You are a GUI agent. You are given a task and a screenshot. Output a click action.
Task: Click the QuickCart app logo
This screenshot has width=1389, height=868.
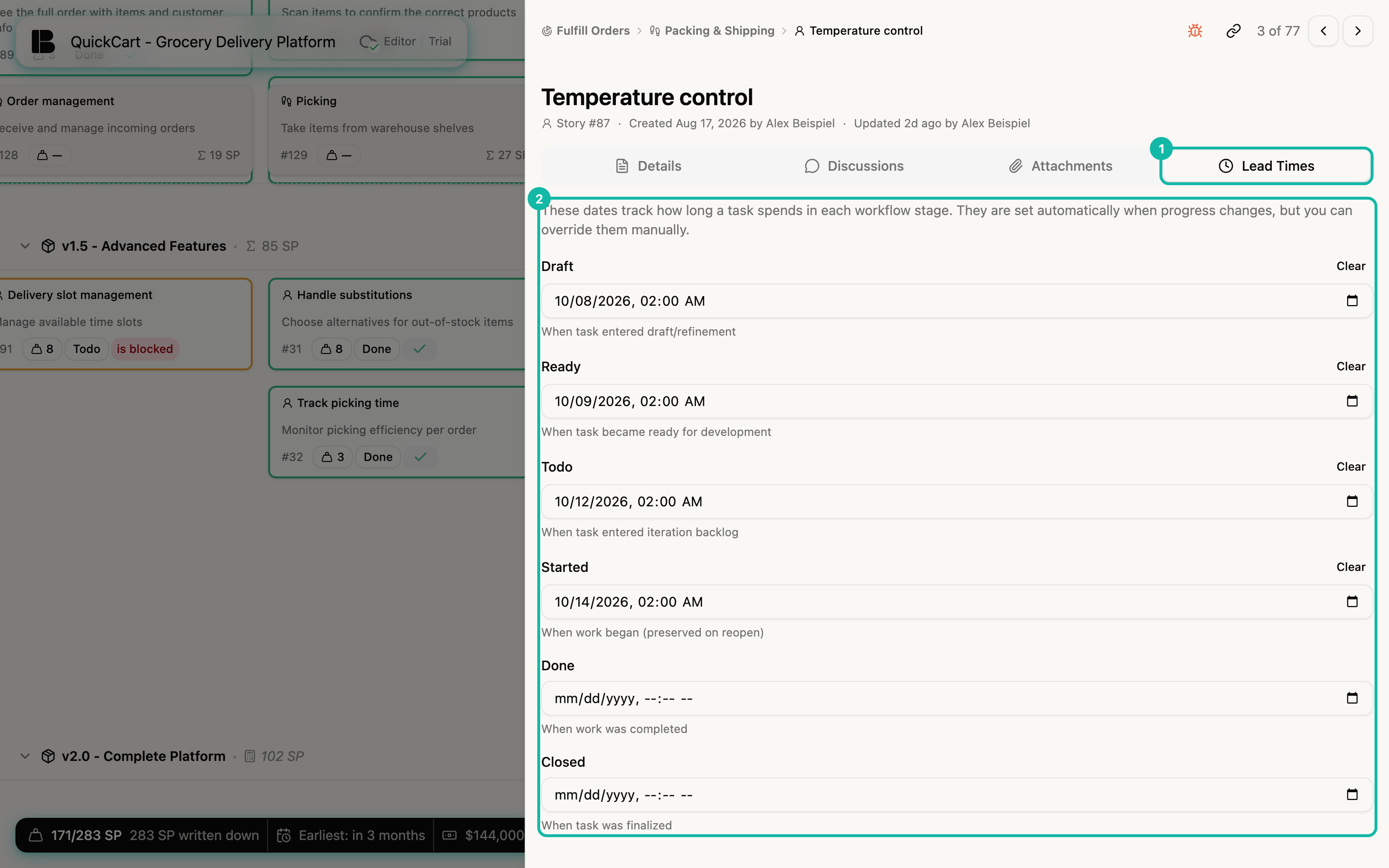point(43,41)
